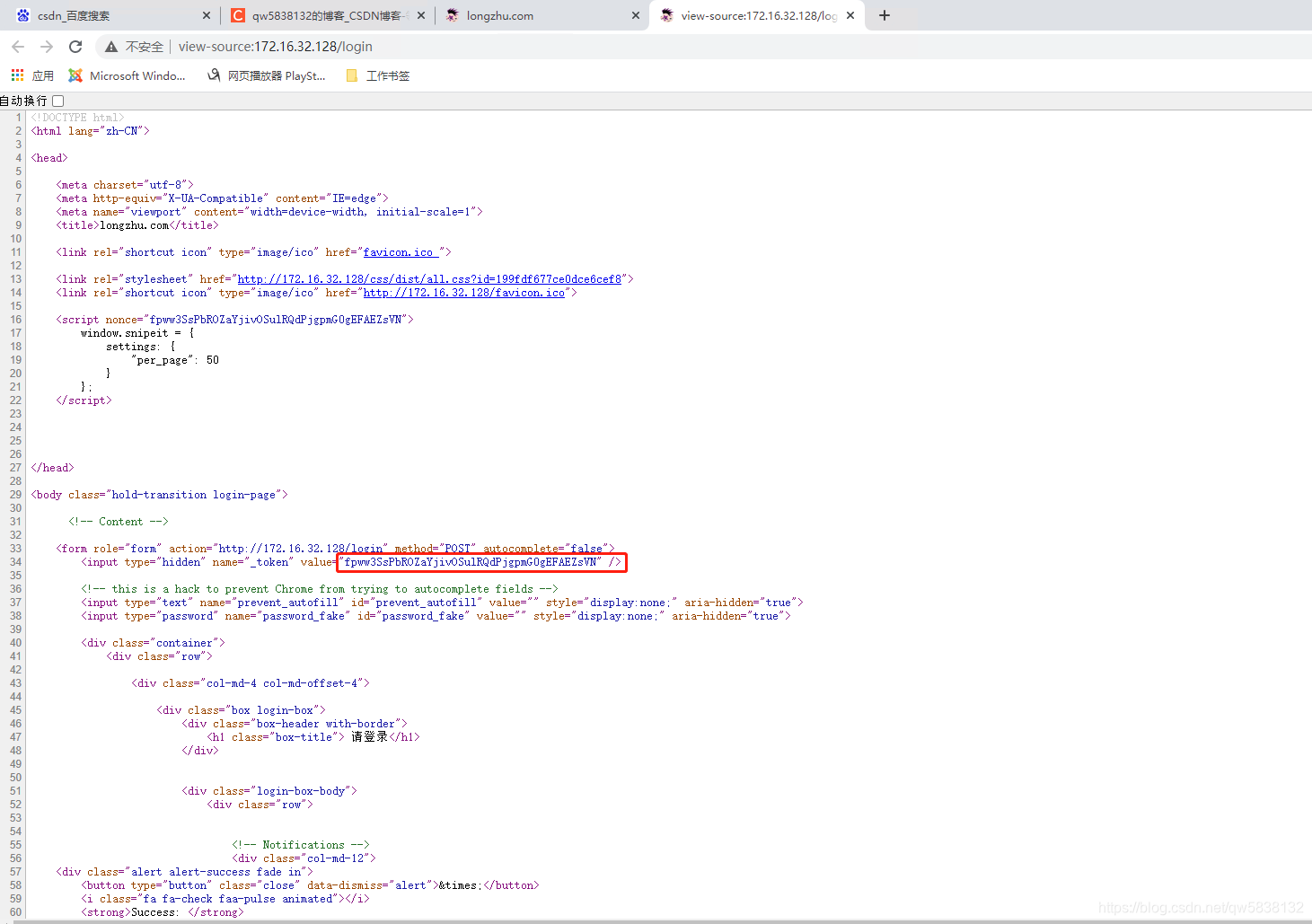
Task: Open the 网页播放器 PlaySt... bookmark
Action: (x=267, y=75)
